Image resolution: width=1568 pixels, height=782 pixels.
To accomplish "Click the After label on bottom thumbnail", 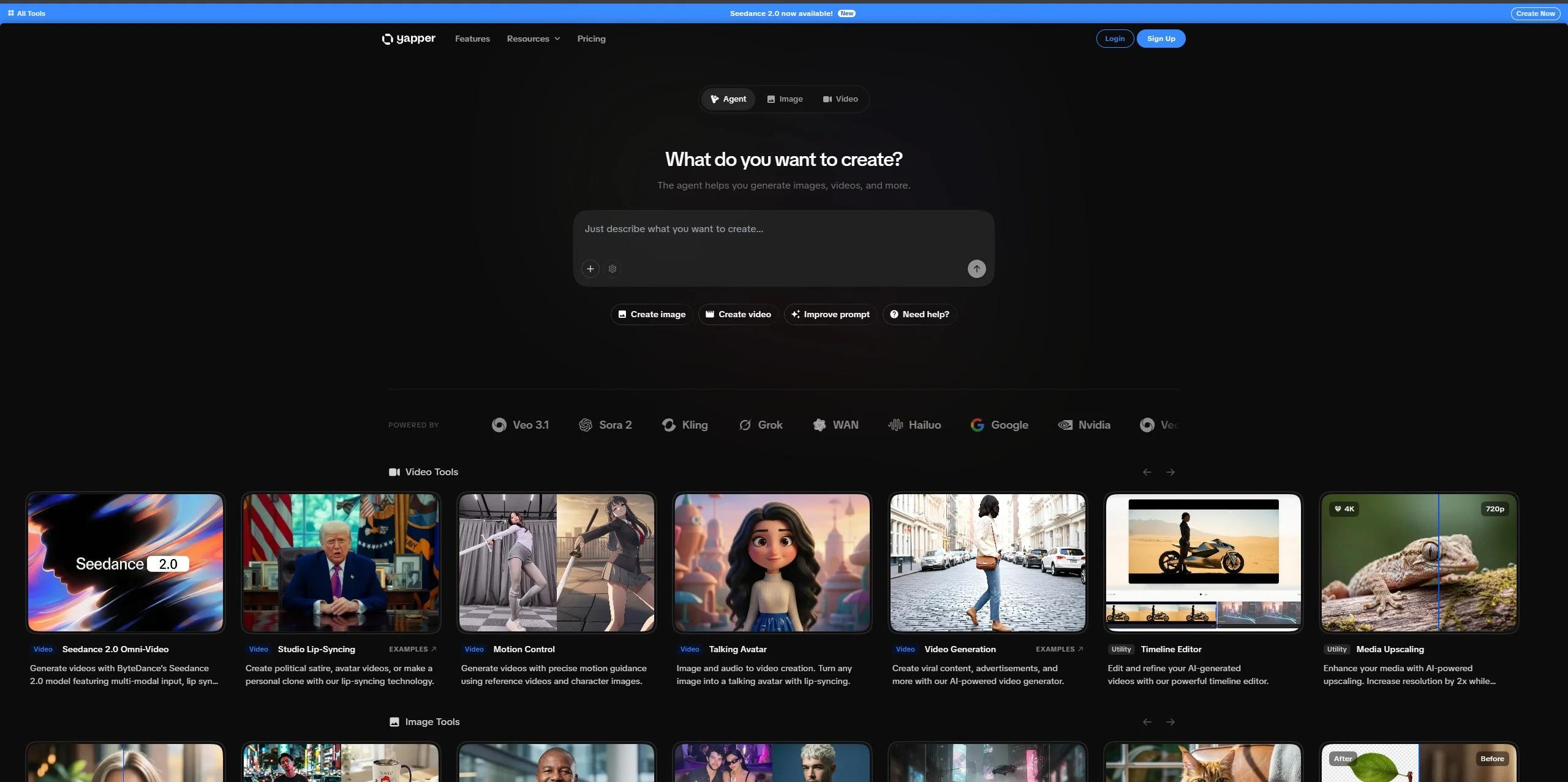I will (x=1343, y=759).
